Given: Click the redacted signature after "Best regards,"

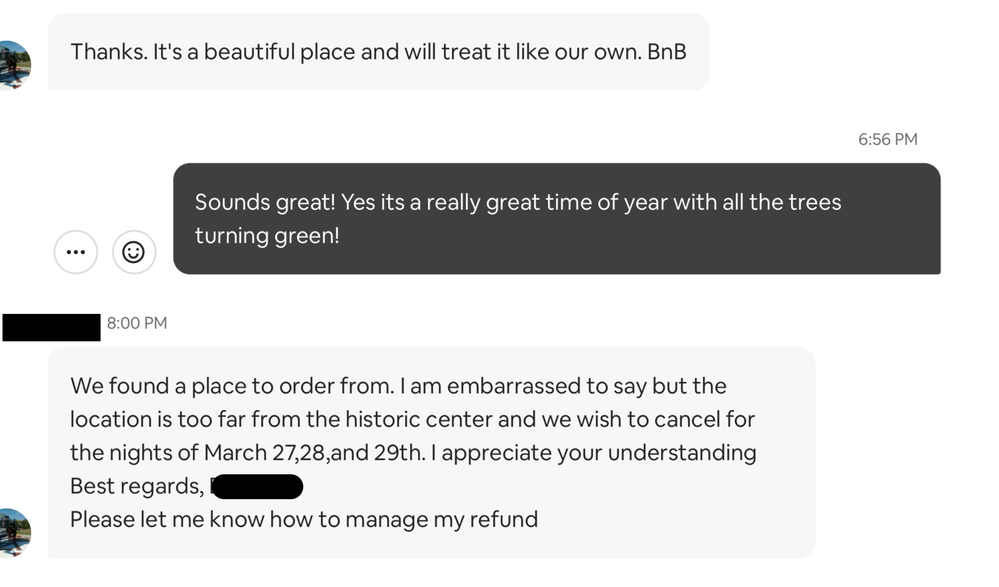Looking at the screenshot, I should [256, 487].
